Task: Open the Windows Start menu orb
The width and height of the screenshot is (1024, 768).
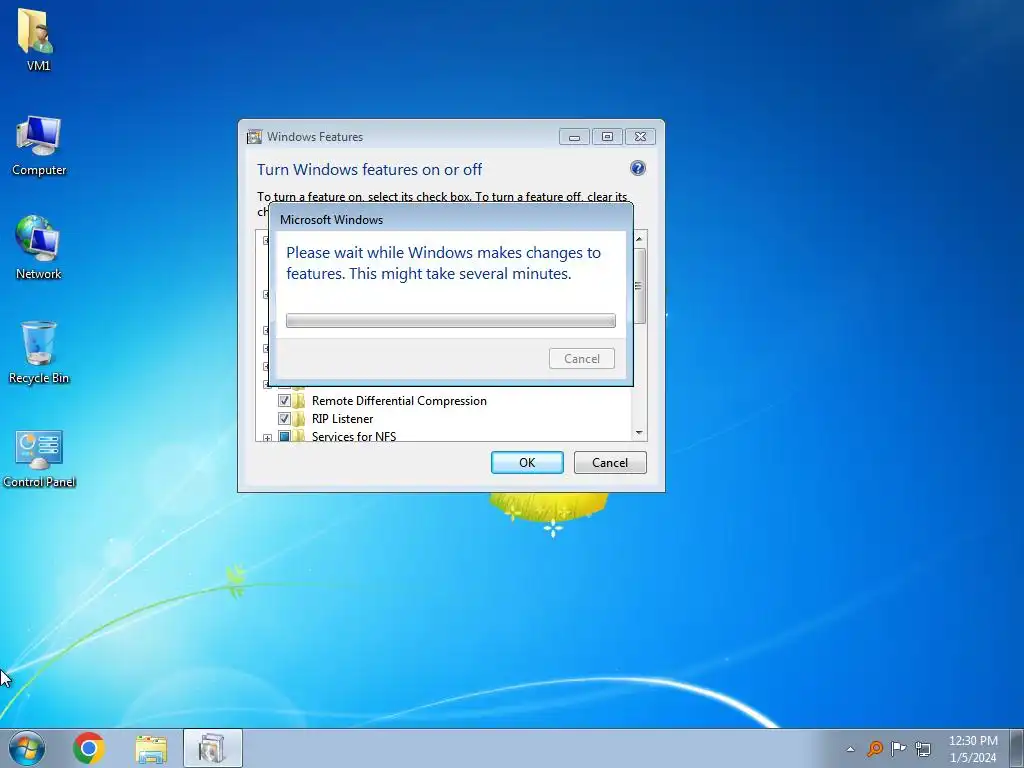Action: (27, 748)
